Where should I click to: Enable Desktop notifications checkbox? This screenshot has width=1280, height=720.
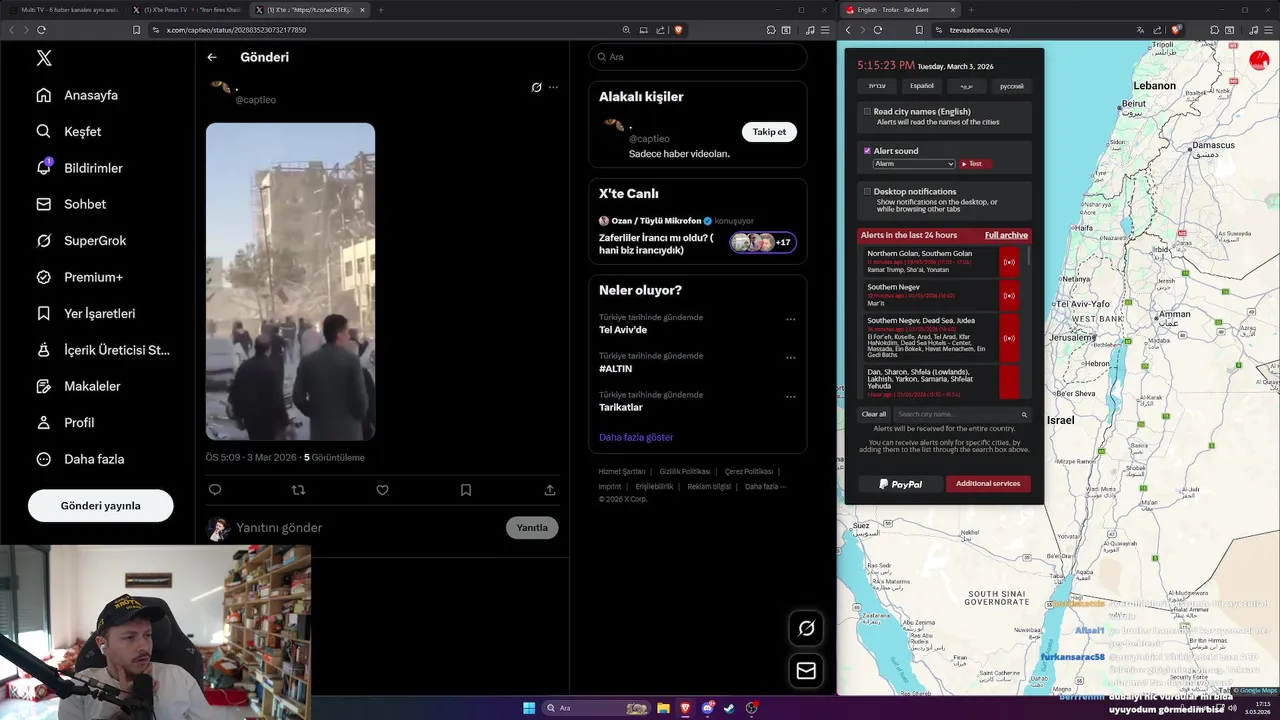click(x=867, y=191)
